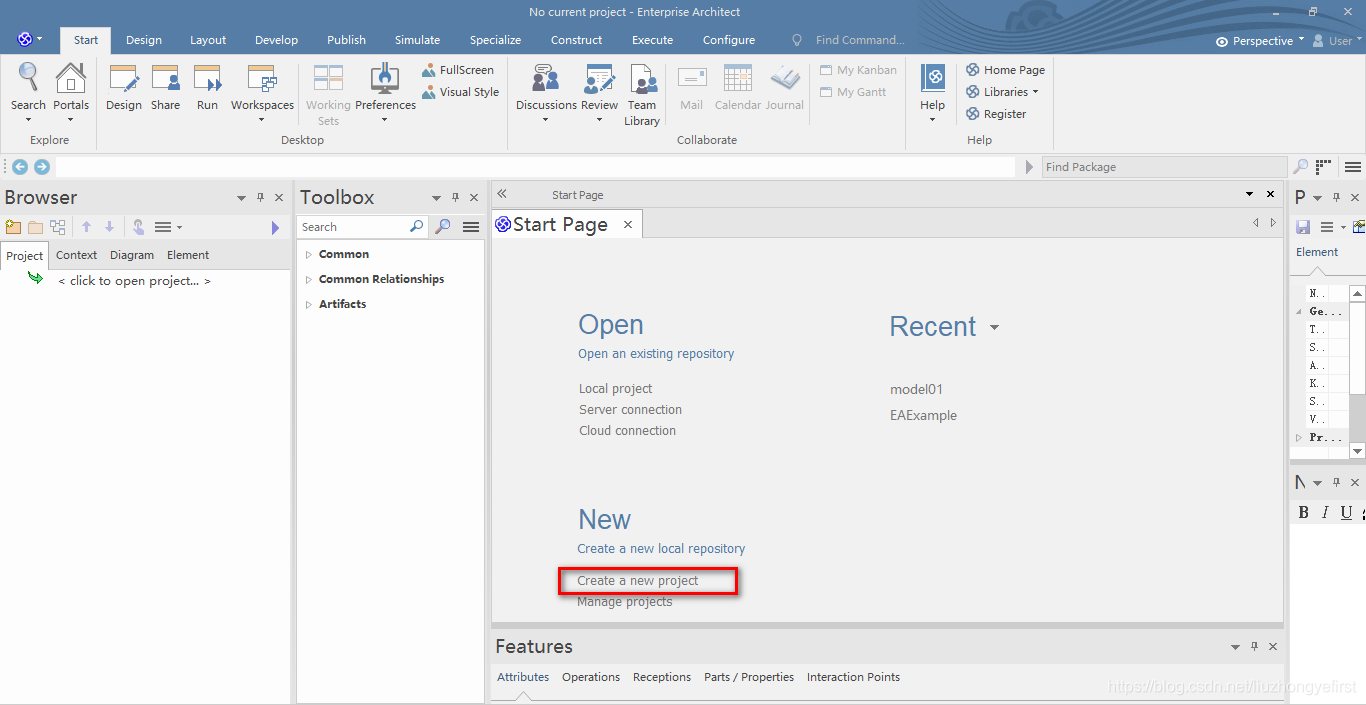The image size is (1366, 705).
Task: Open Local project link
Action: click(x=615, y=388)
